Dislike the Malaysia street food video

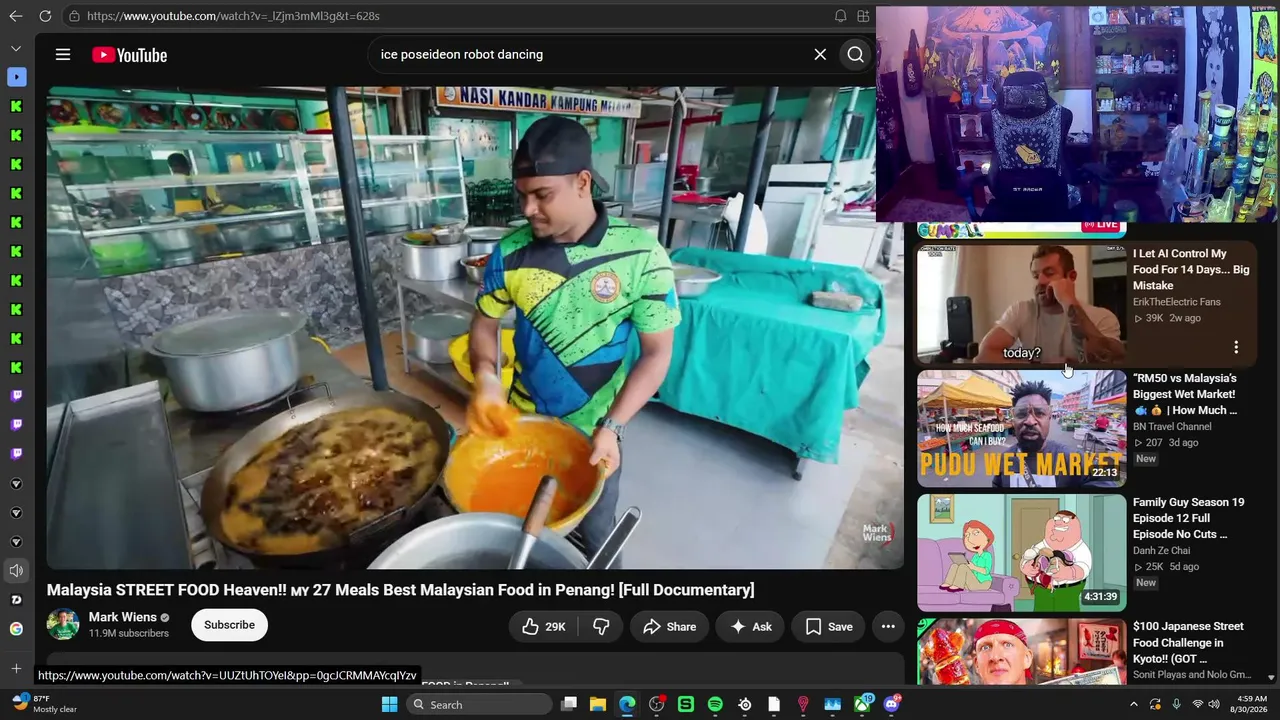point(601,627)
